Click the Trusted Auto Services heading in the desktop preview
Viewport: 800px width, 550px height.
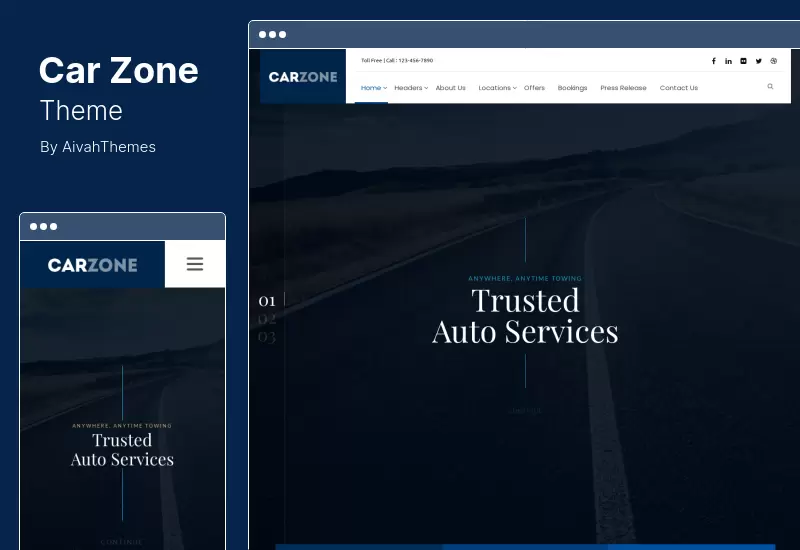tap(525, 316)
